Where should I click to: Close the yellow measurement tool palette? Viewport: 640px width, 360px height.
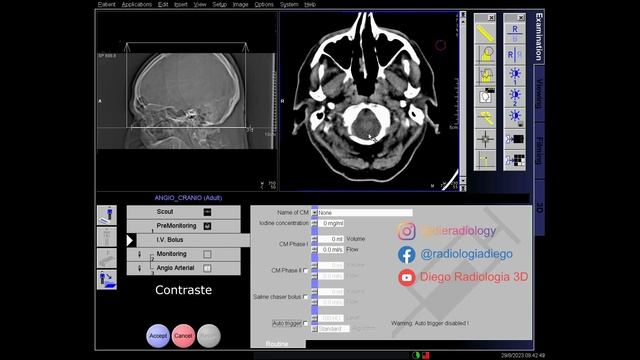click(x=491, y=18)
